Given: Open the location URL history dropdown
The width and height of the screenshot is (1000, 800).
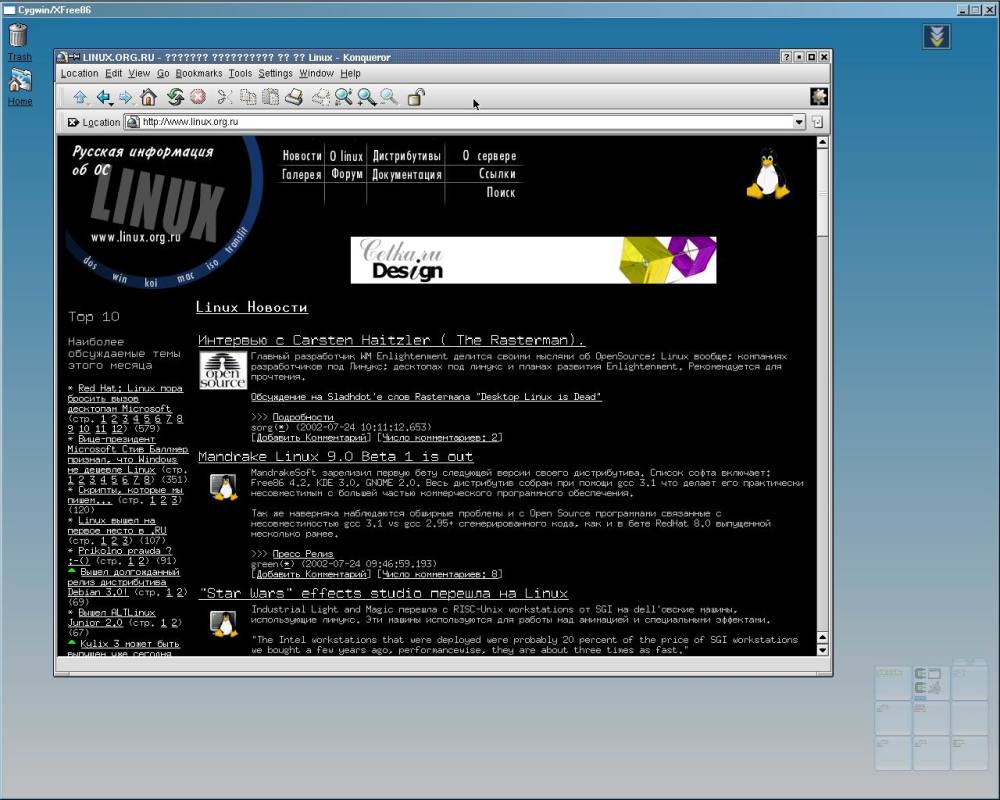Looking at the screenshot, I should click(x=799, y=122).
